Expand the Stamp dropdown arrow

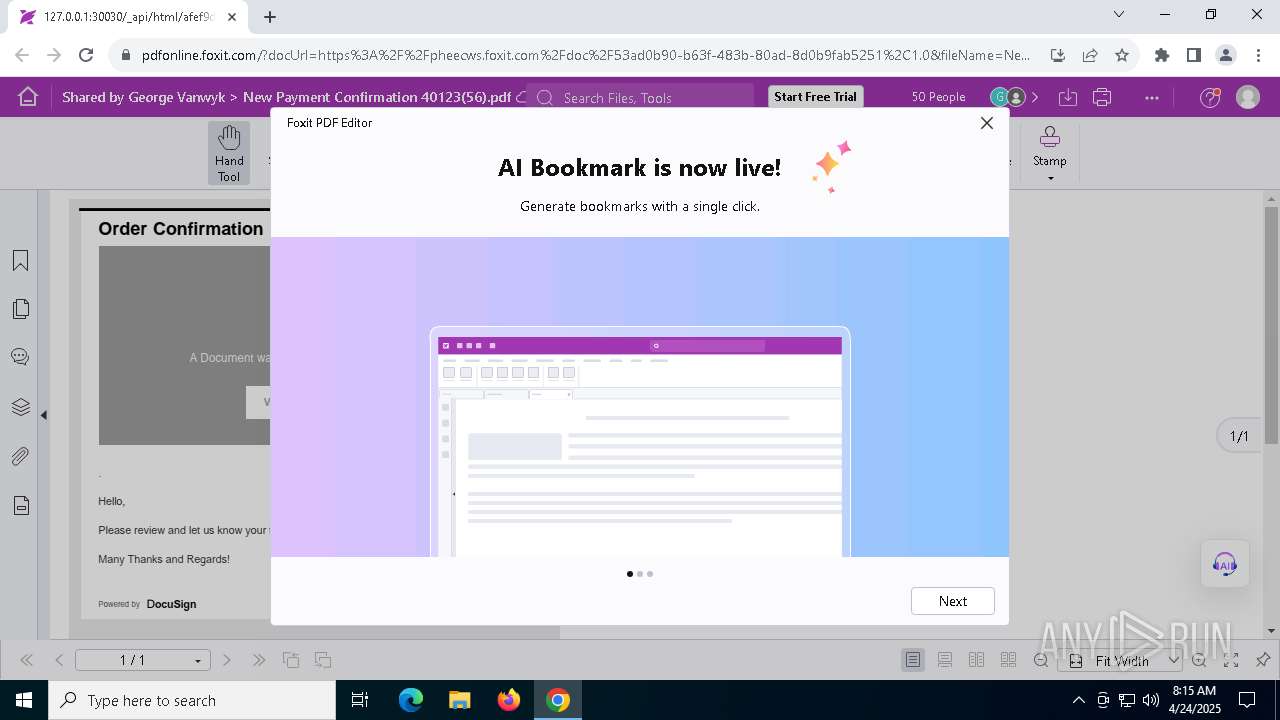(x=1050, y=179)
